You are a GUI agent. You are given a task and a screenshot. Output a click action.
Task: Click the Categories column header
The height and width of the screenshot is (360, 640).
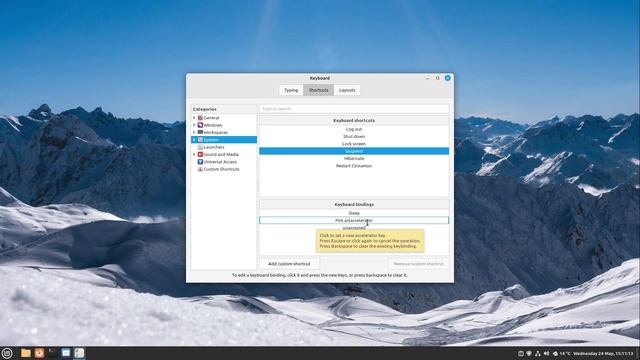(224, 109)
